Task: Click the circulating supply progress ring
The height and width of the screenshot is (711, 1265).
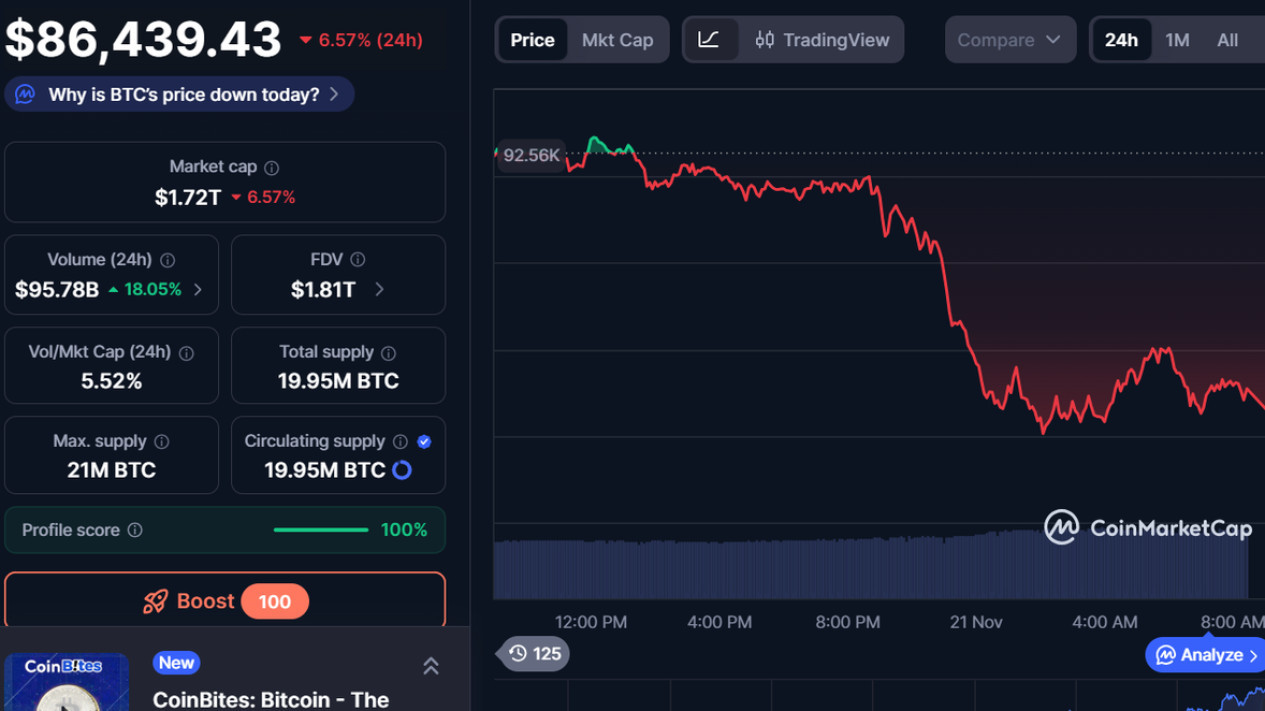Action: 402,470
